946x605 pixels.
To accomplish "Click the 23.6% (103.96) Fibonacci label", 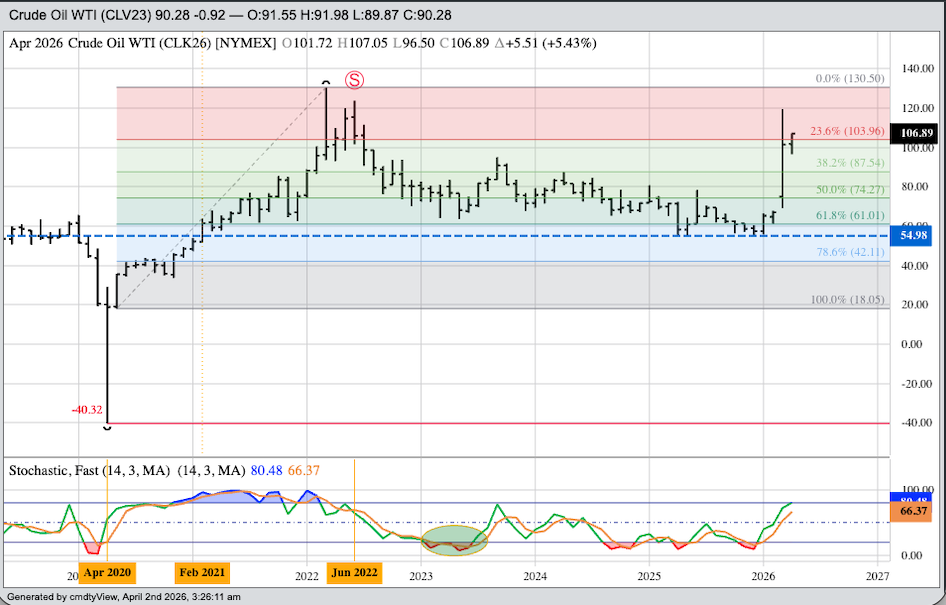I will pos(847,131).
